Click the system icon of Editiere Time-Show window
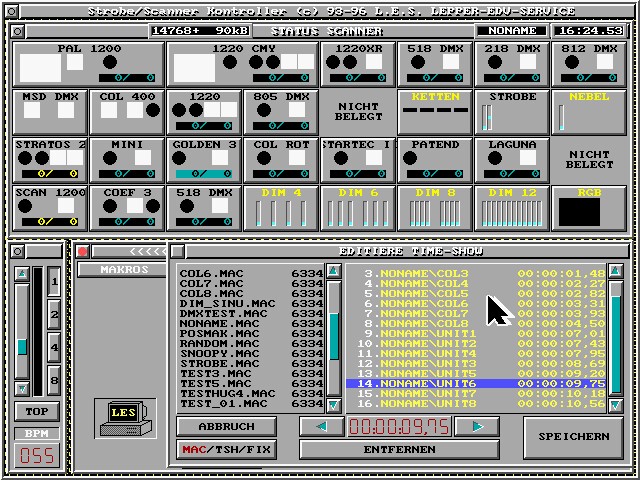 point(177,251)
